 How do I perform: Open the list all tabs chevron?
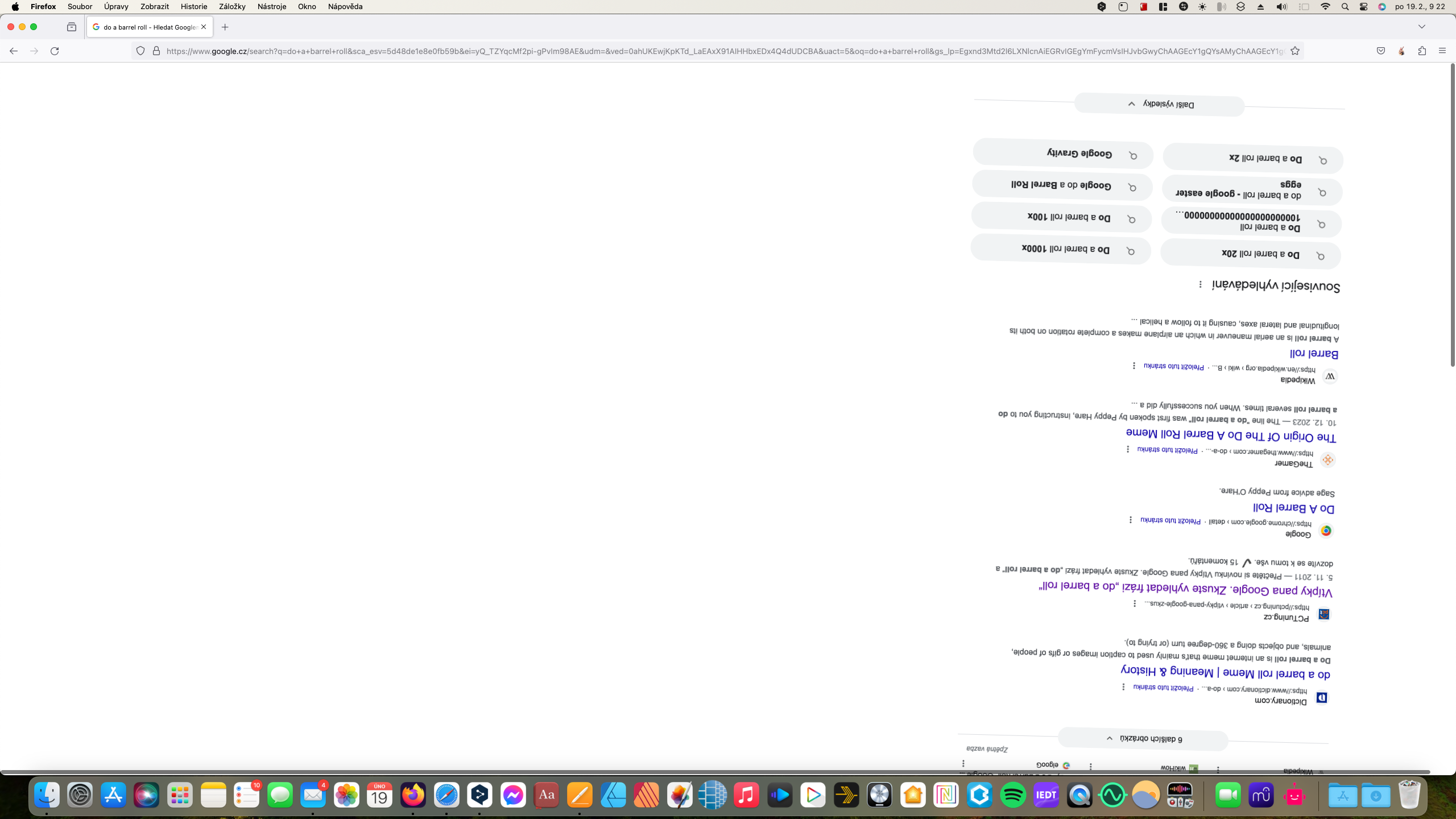click(x=1422, y=27)
